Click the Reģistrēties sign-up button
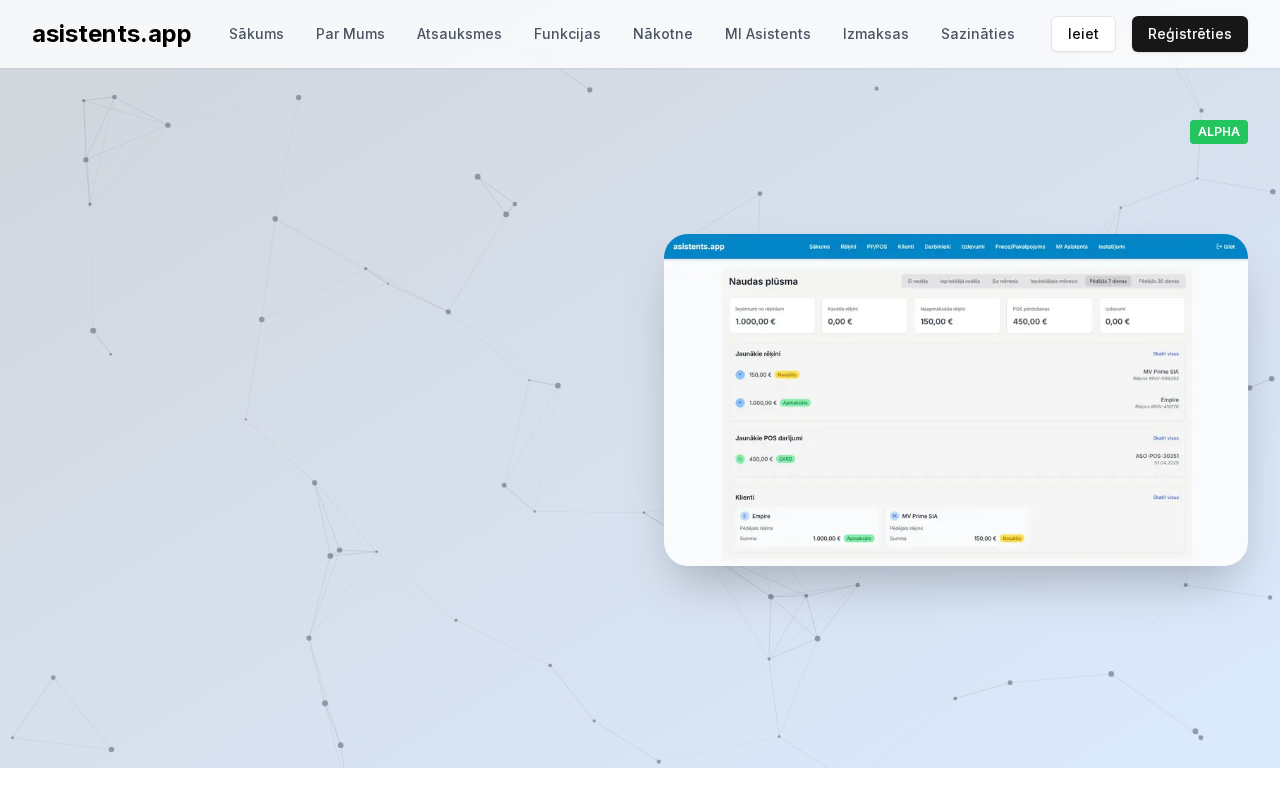Image resolution: width=1280 pixels, height=800 pixels. point(1190,34)
